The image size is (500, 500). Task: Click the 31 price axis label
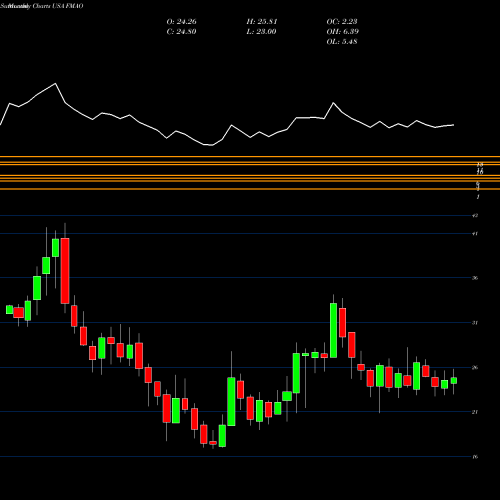click(475, 323)
